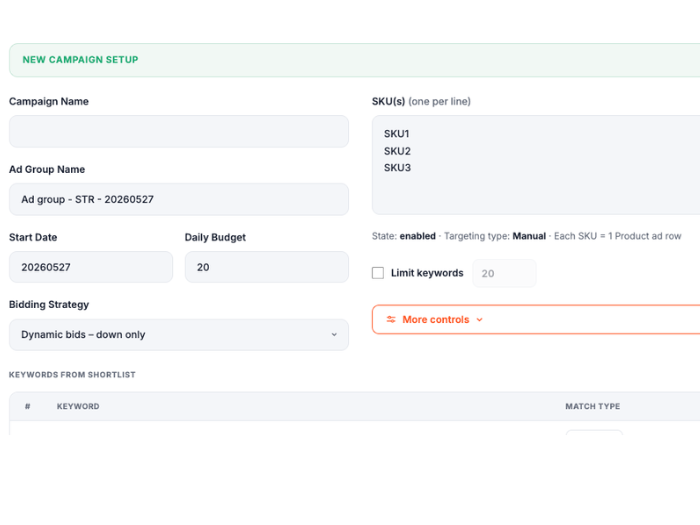The height and width of the screenshot is (525, 700).
Task: Click the Bidding Strategy label
Action: 49,304
